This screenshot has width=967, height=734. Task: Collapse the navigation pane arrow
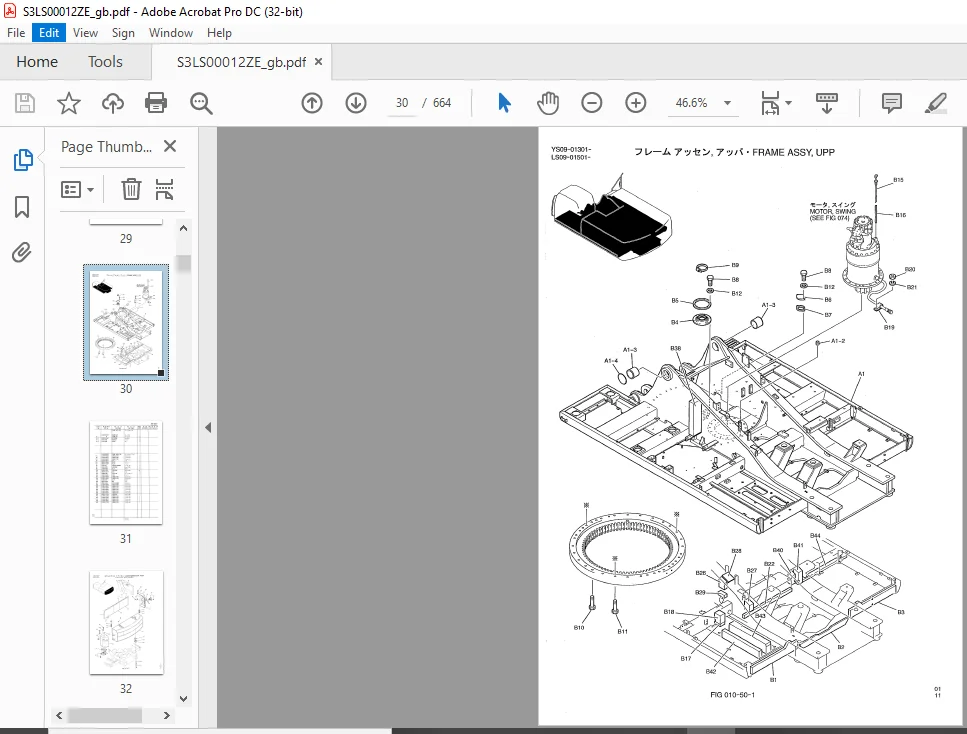pyautogui.click(x=208, y=427)
